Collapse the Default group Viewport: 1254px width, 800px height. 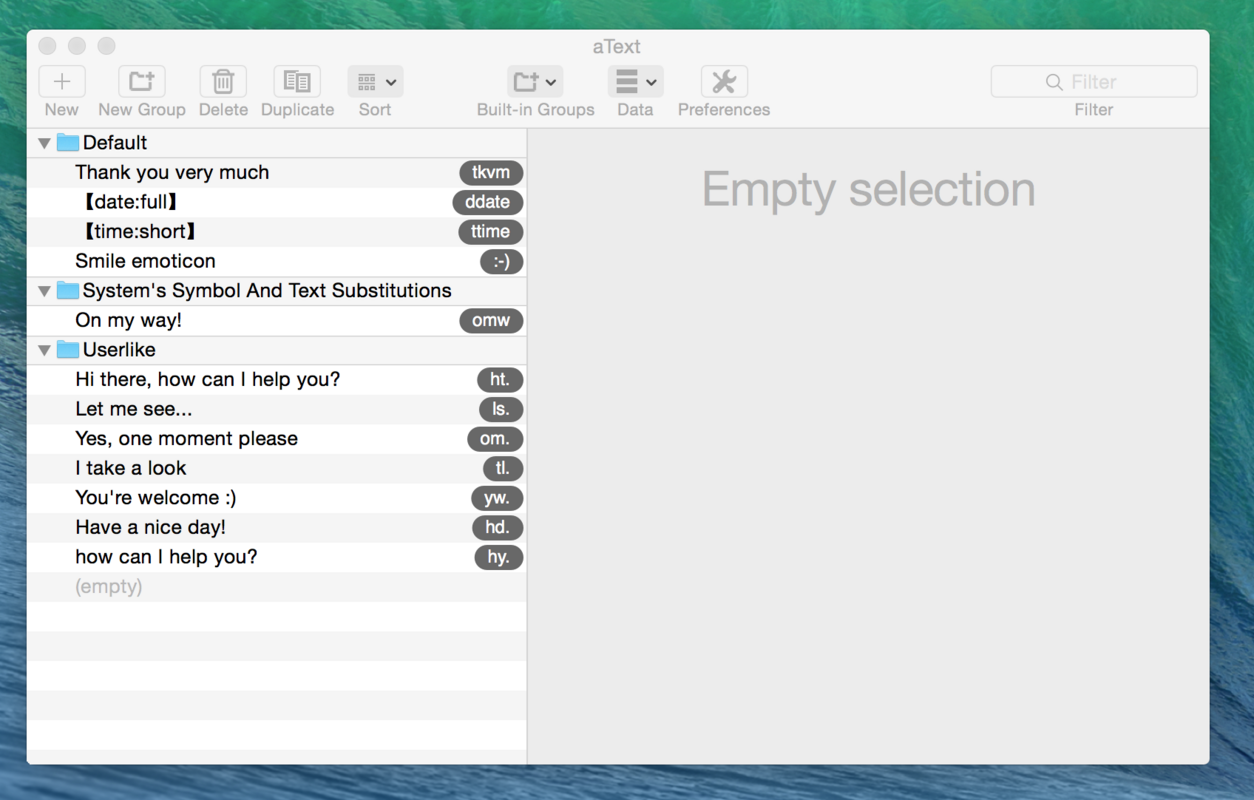point(44,142)
